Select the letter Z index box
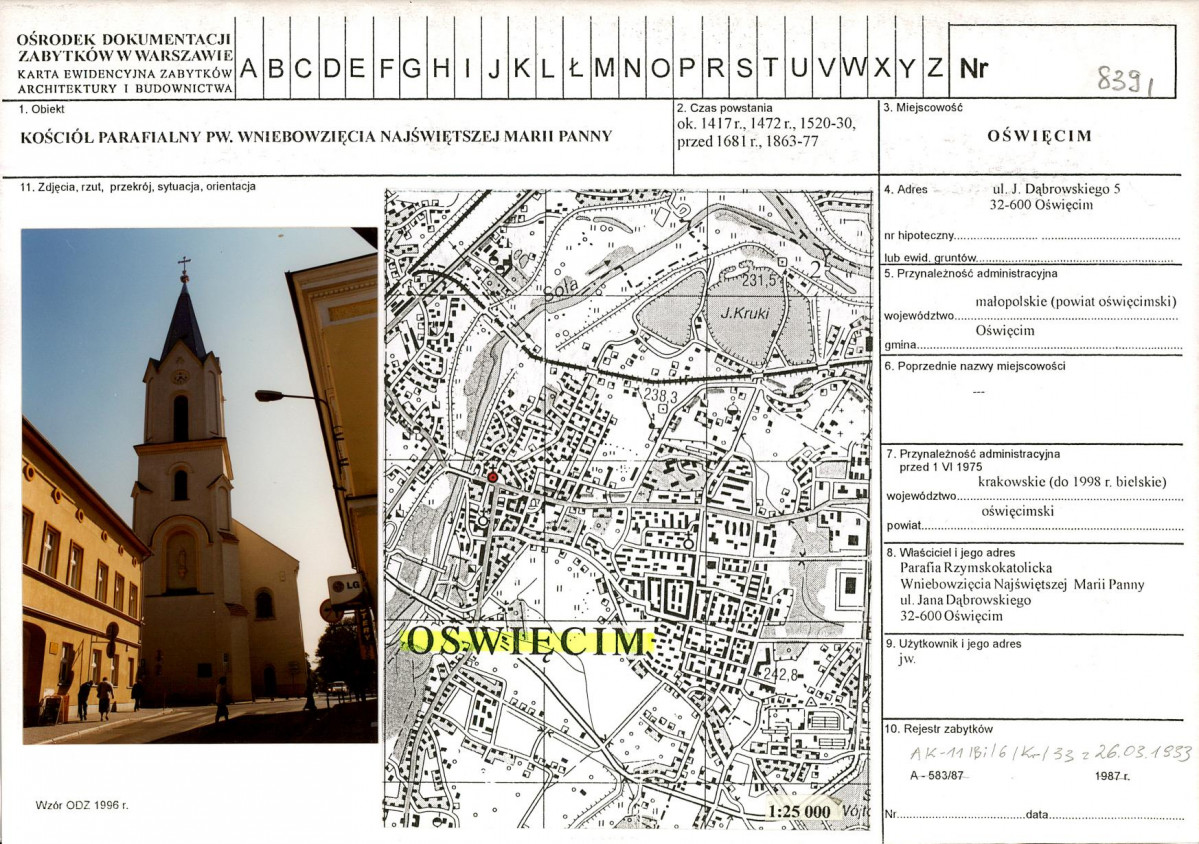This screenshot has height=844, width=1199. click(x=934, y=69)
